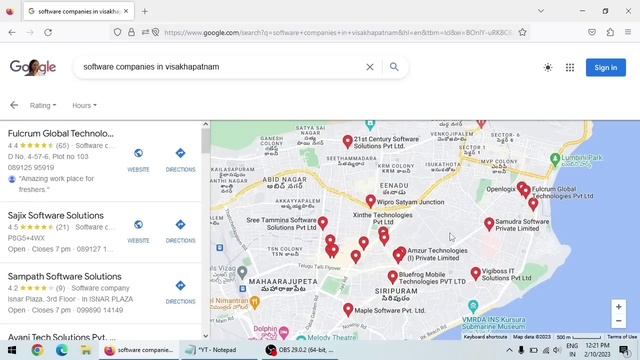Click the Openlogix map pin
Screen dimensions: 640x360
click(521, 188)
